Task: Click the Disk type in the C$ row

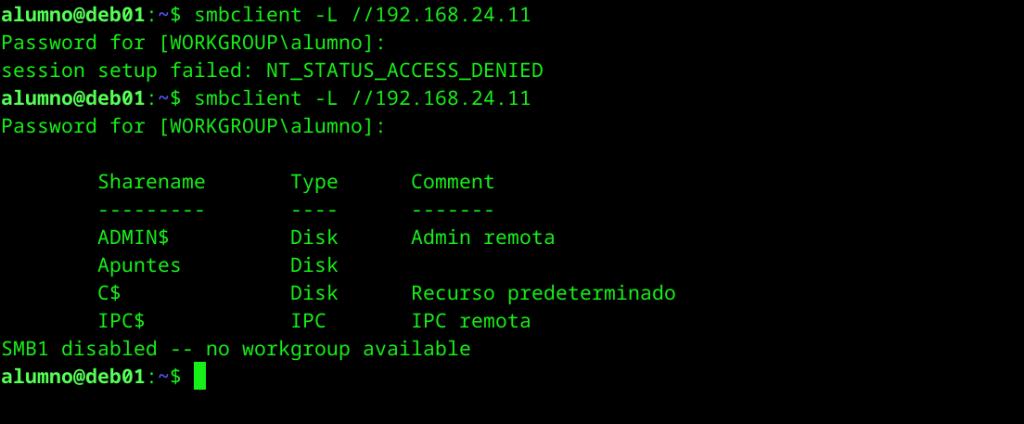Action: coord(314,294)
